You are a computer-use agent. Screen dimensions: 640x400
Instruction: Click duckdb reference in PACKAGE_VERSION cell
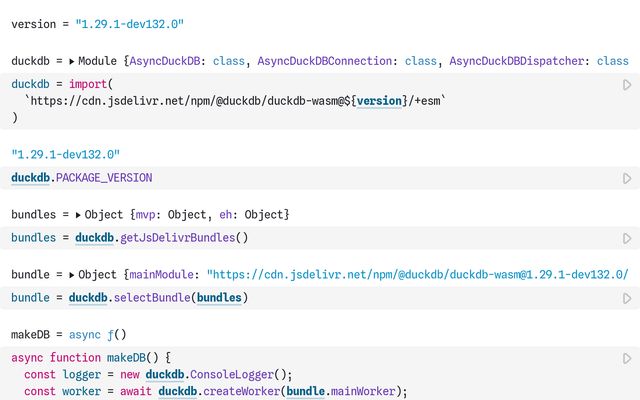(x=30, y=178)
